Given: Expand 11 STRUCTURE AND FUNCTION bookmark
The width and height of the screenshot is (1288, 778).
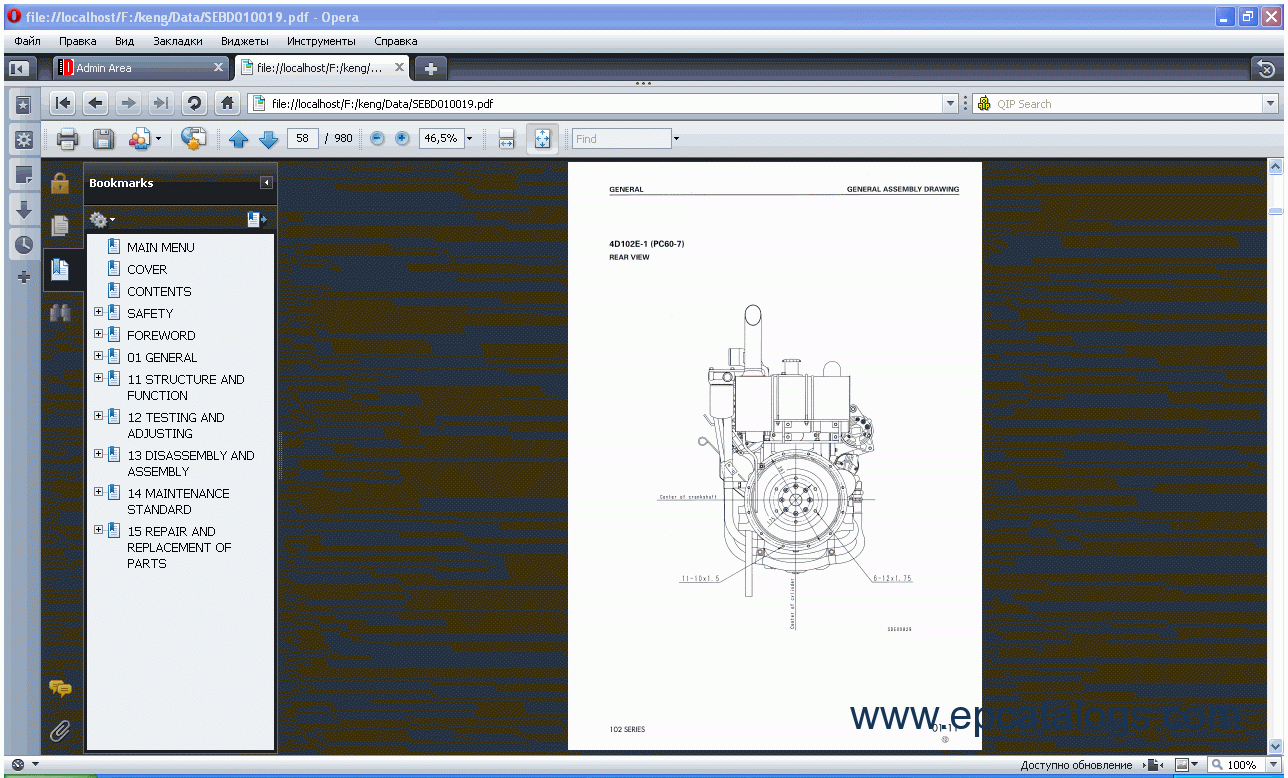Looking at the screenshot, I should coord(98,378).
